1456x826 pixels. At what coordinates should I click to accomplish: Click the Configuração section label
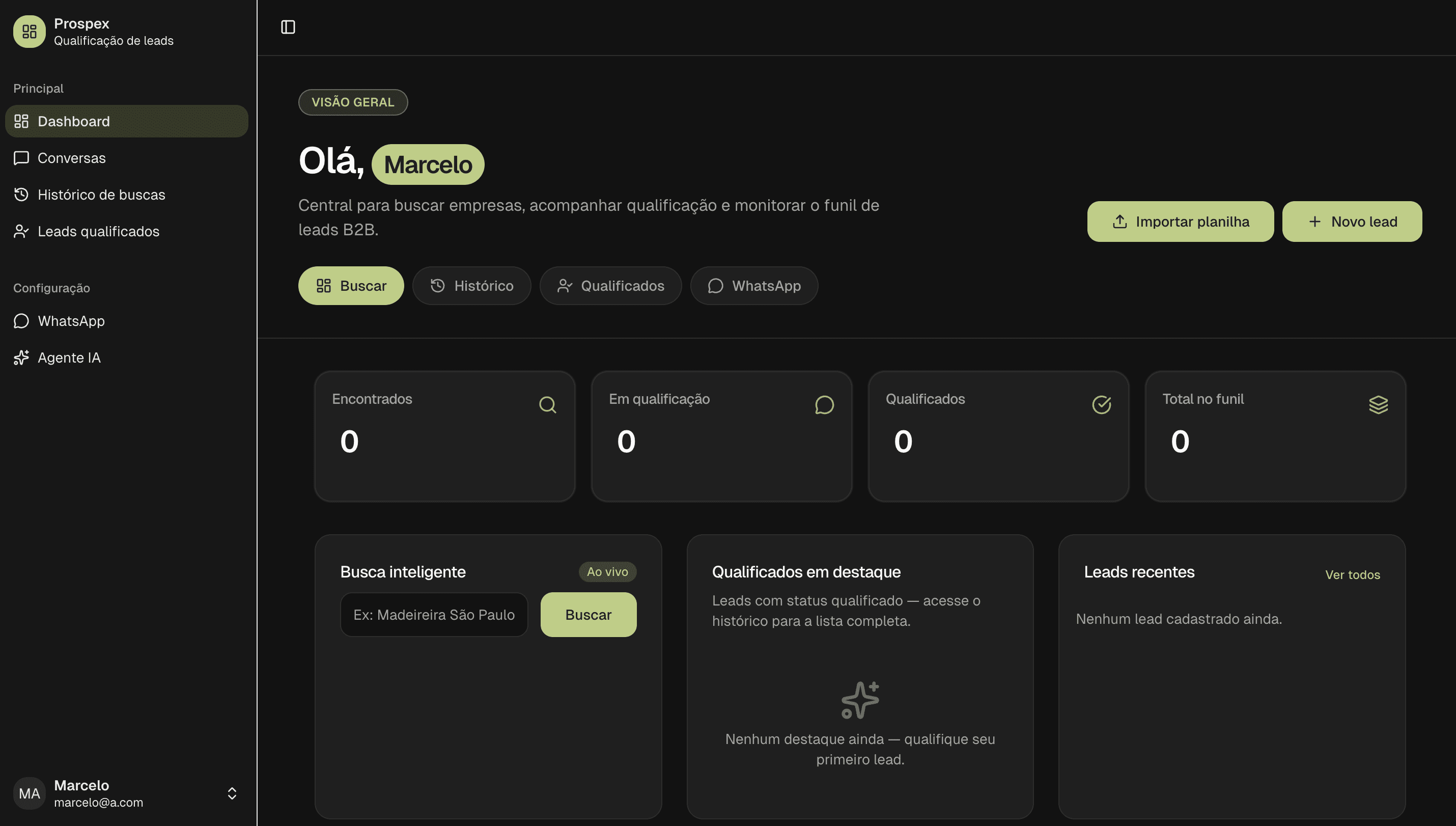pyautogui.click(x=51, y=288)
